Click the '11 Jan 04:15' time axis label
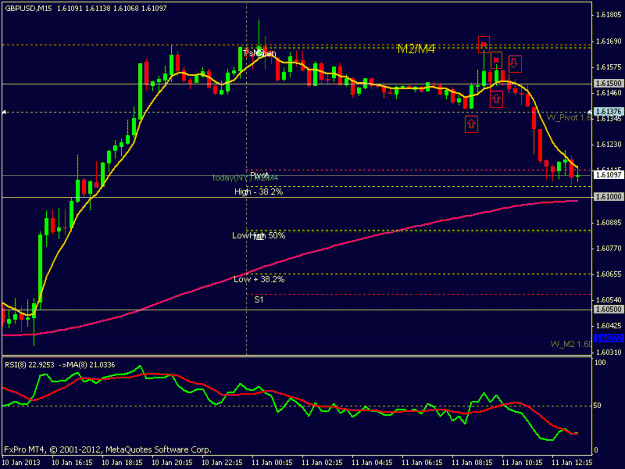The width and height of the screenshot is (625, 469). point(372,463)
